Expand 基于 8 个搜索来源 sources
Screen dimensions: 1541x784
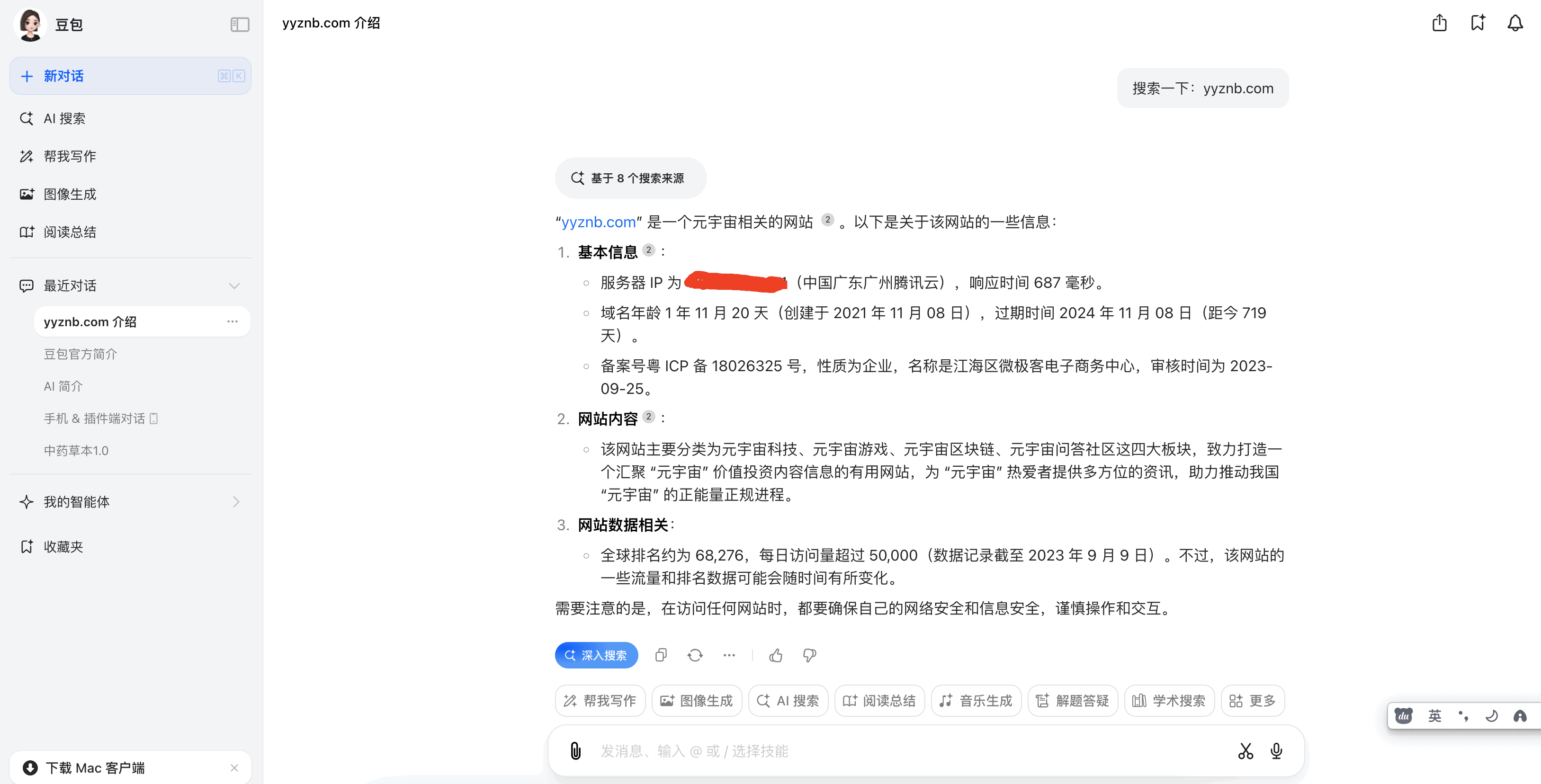[630, 178]
